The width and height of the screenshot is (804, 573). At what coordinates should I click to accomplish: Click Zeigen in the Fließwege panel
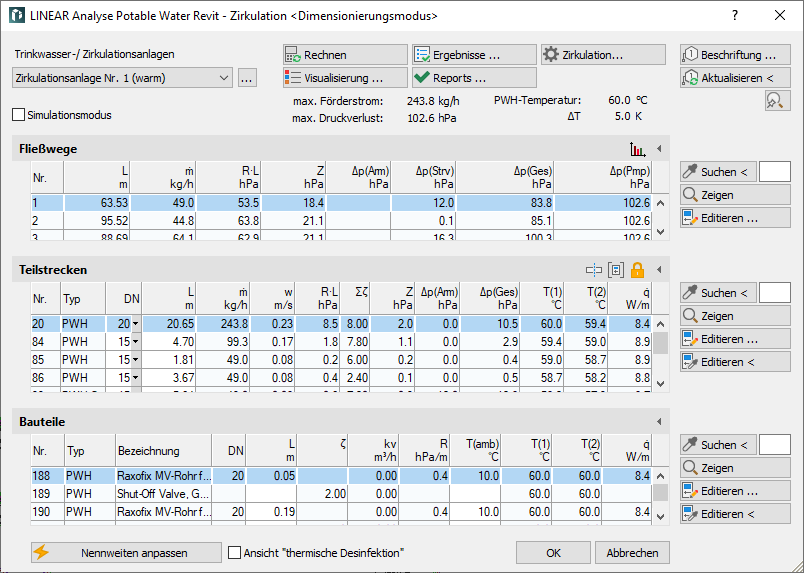(x=735, y=195)
